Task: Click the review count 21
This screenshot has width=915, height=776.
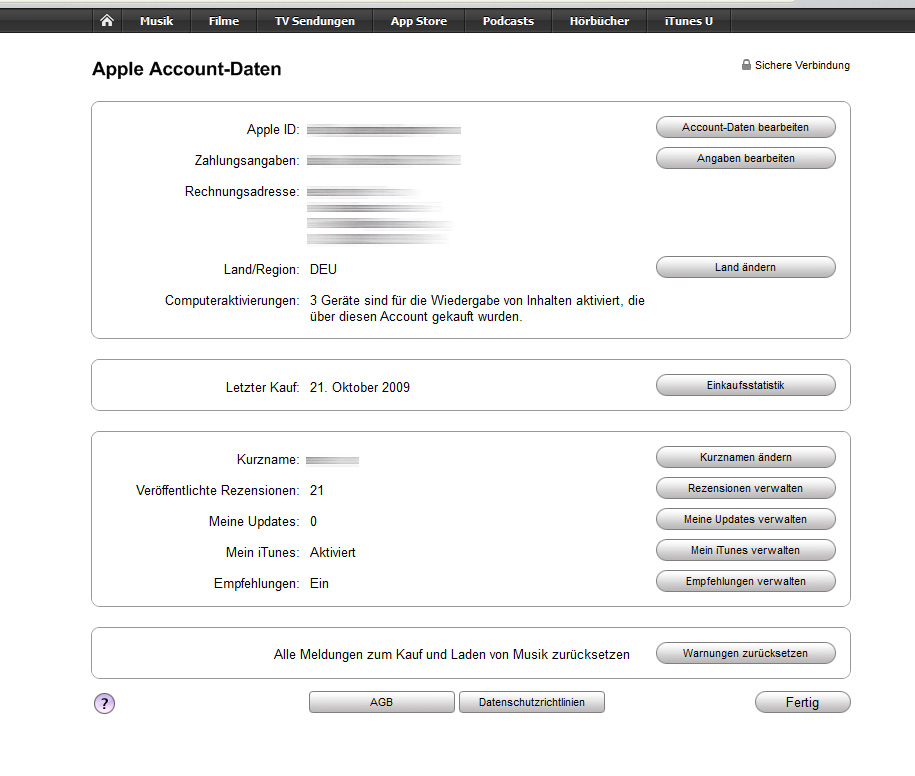Action: click(317, 491)
